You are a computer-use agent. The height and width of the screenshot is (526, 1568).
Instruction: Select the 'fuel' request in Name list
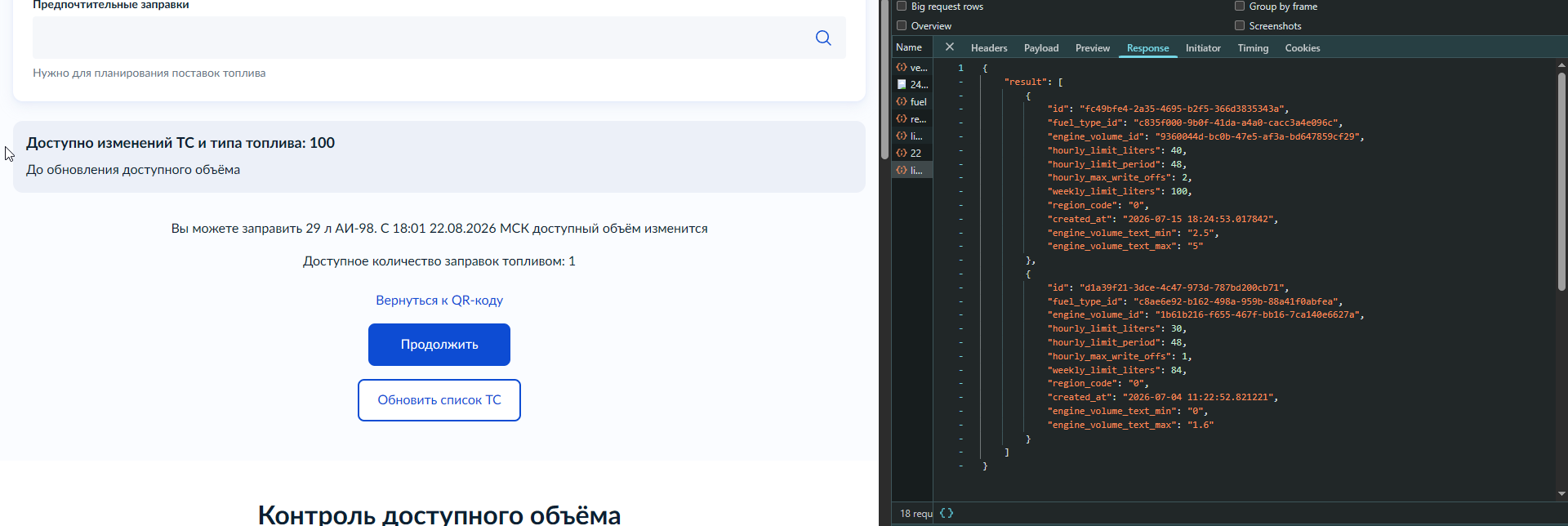click(x=912, y=102)
